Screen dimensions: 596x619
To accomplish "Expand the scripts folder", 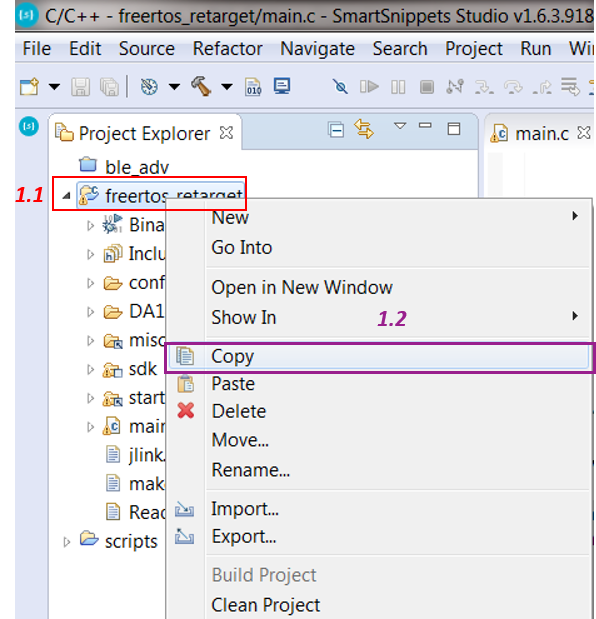I will tap(66, 542).
